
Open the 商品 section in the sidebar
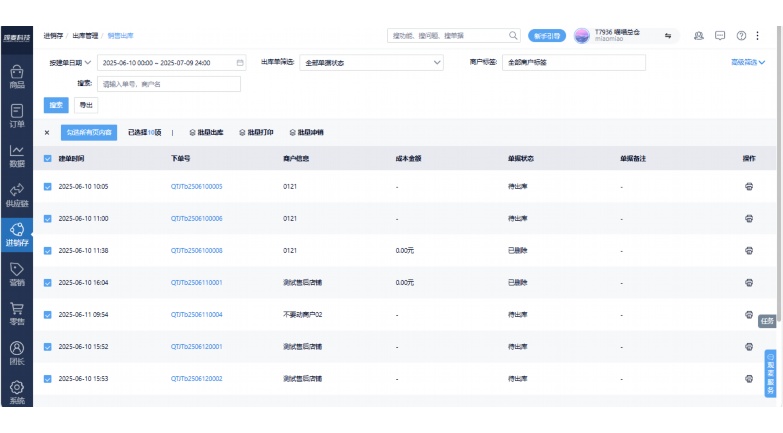coord(16,77)
